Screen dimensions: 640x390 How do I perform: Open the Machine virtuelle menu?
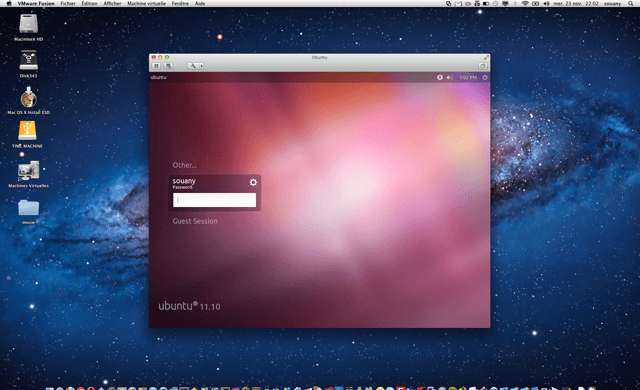(147, 3)
